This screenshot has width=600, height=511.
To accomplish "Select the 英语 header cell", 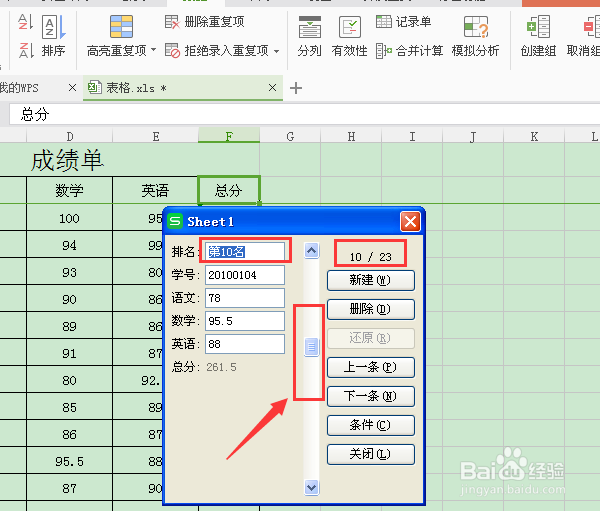I will [155, 190].
